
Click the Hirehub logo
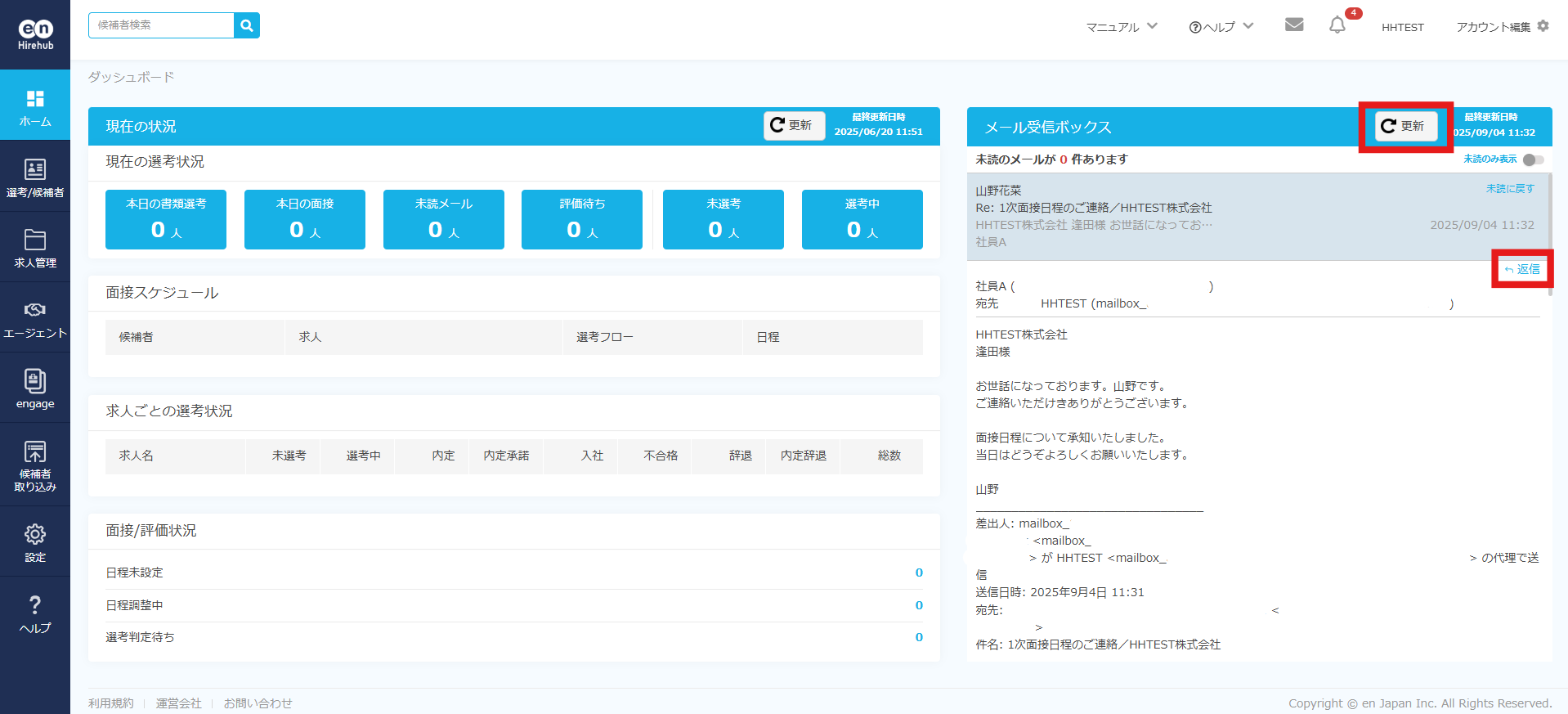coord(35,34)
